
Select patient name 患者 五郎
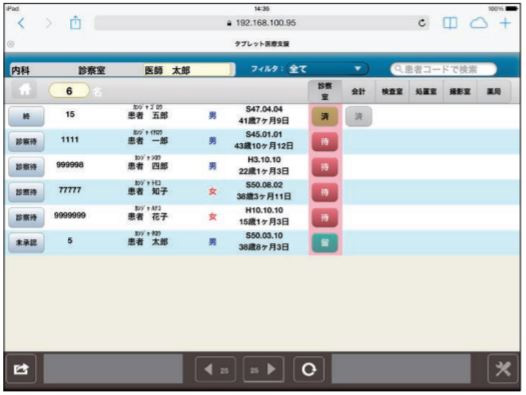tap(148, 116)
